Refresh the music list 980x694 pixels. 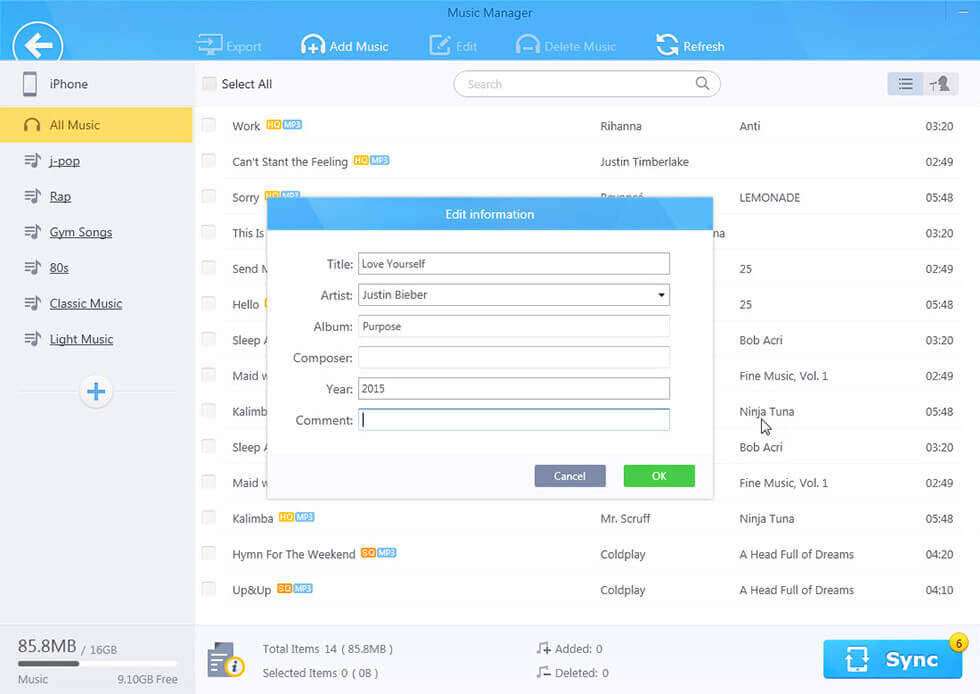coord(690,46)
